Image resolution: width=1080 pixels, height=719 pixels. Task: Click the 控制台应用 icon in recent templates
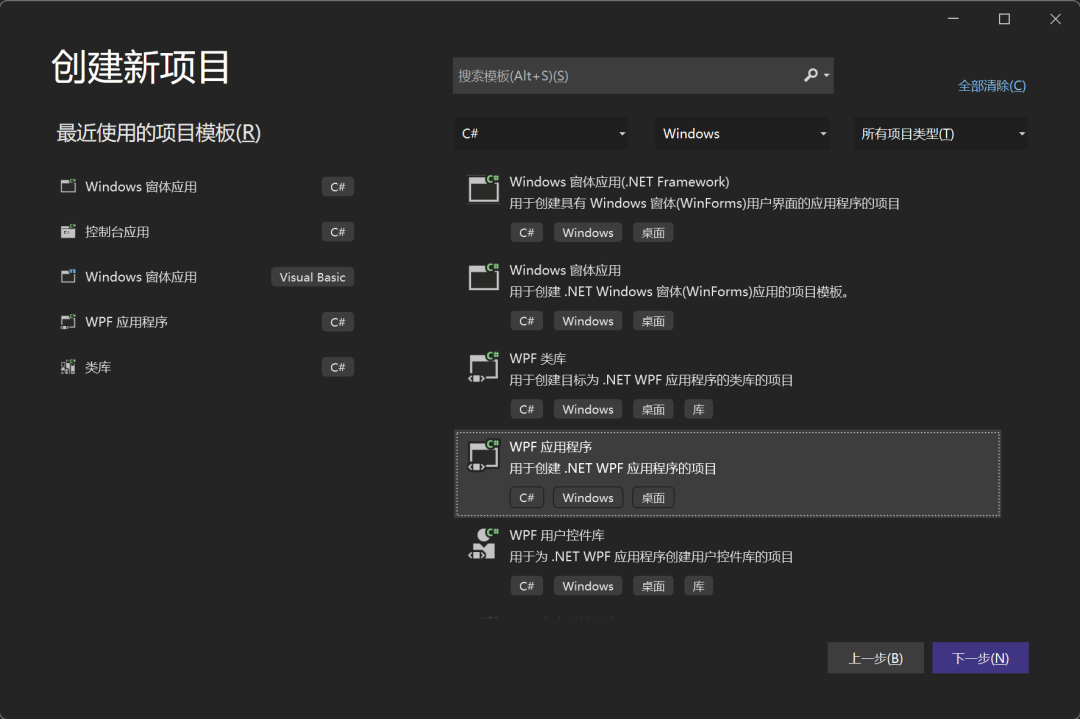click(x=67, y=231)
